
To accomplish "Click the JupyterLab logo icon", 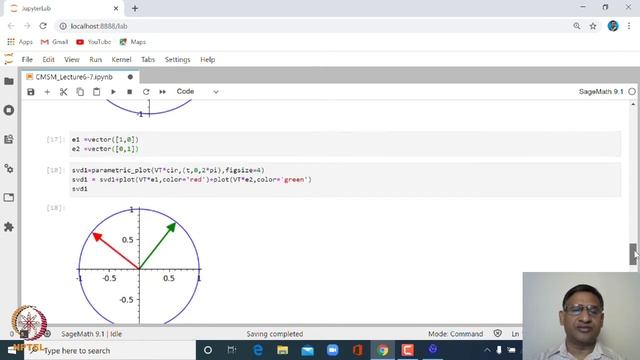I will pyautogui.click(x=9, y=59).
